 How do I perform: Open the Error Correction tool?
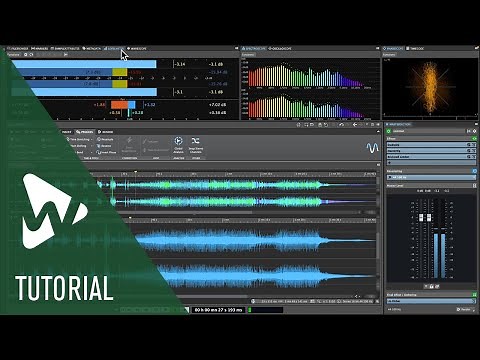pos(129,144)
